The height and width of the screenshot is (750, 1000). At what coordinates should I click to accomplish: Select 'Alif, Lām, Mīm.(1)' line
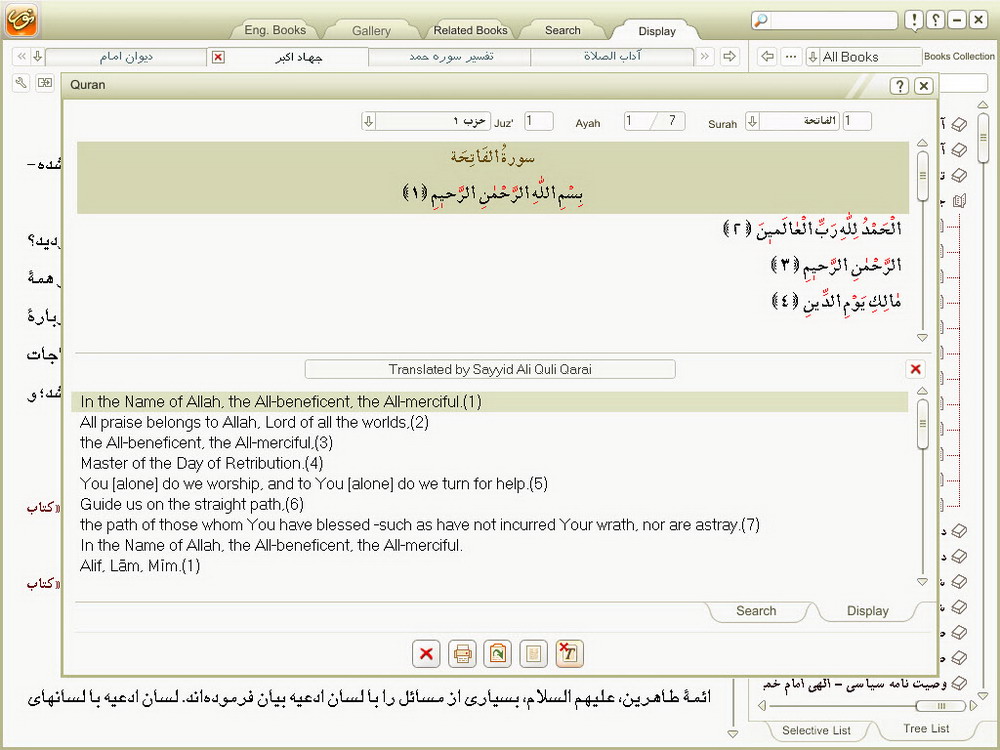tap(140, 566)
